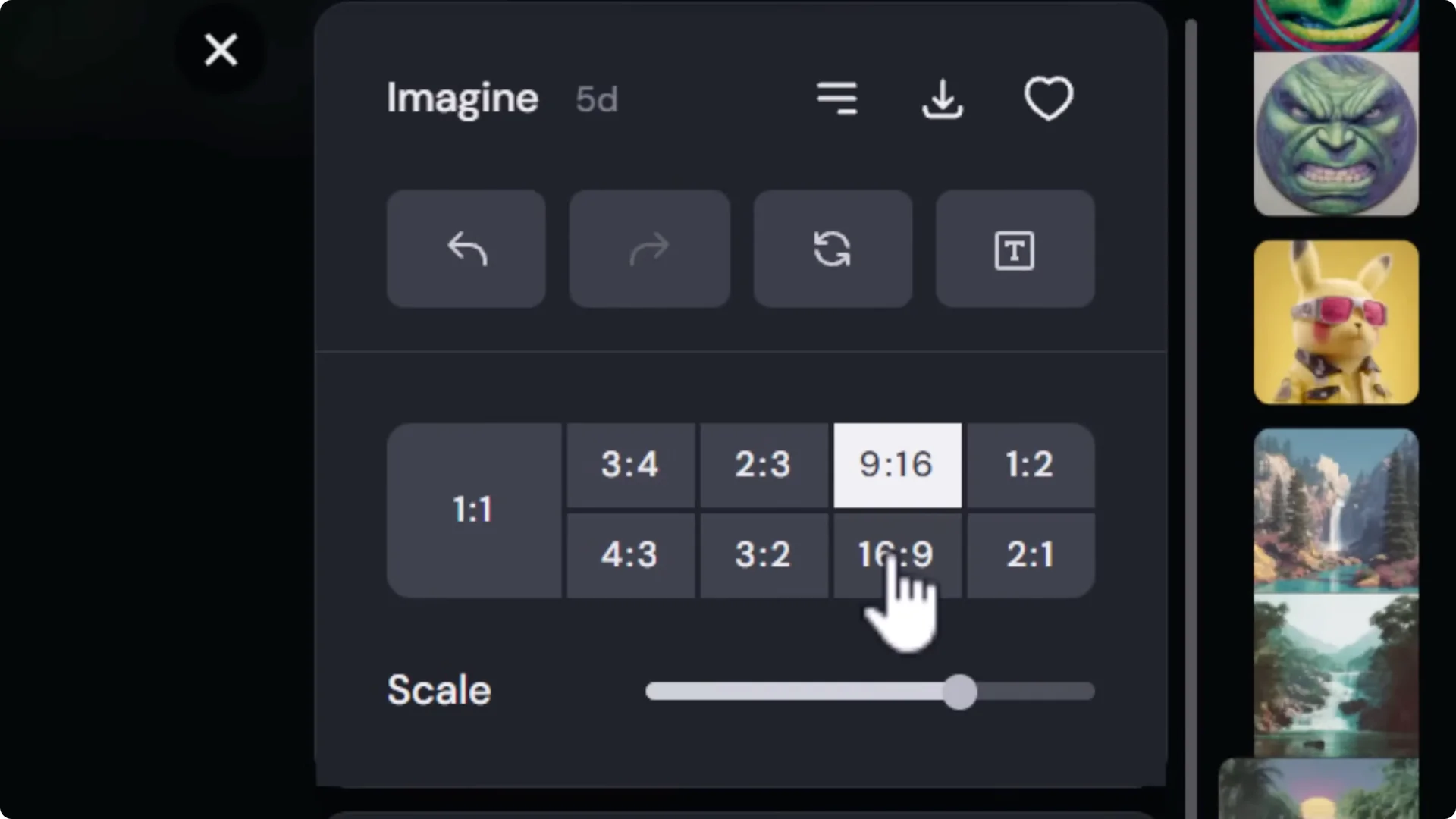Favorite the image with the heart icon
Screen dimensions: 1456x819
[1049, 99]
